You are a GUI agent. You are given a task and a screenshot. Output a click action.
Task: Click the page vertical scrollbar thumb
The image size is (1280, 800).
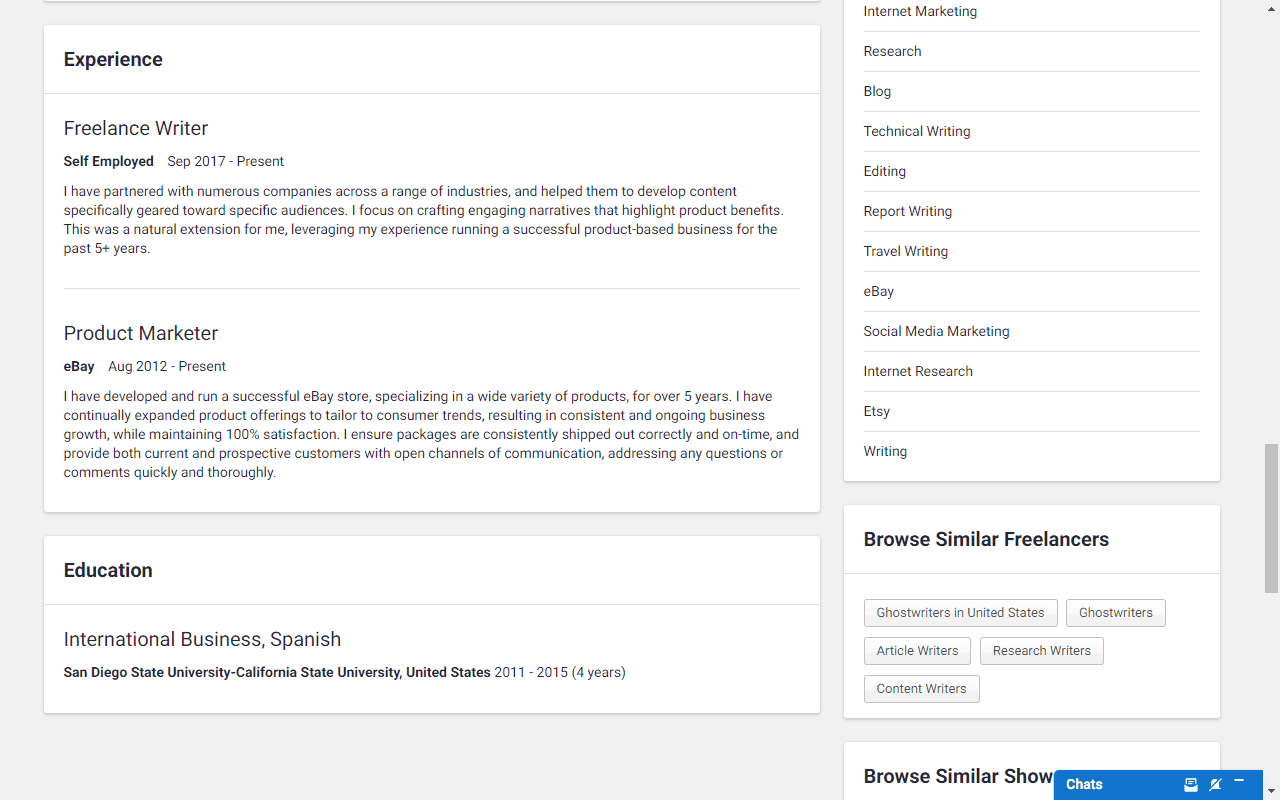point(1271,518)
